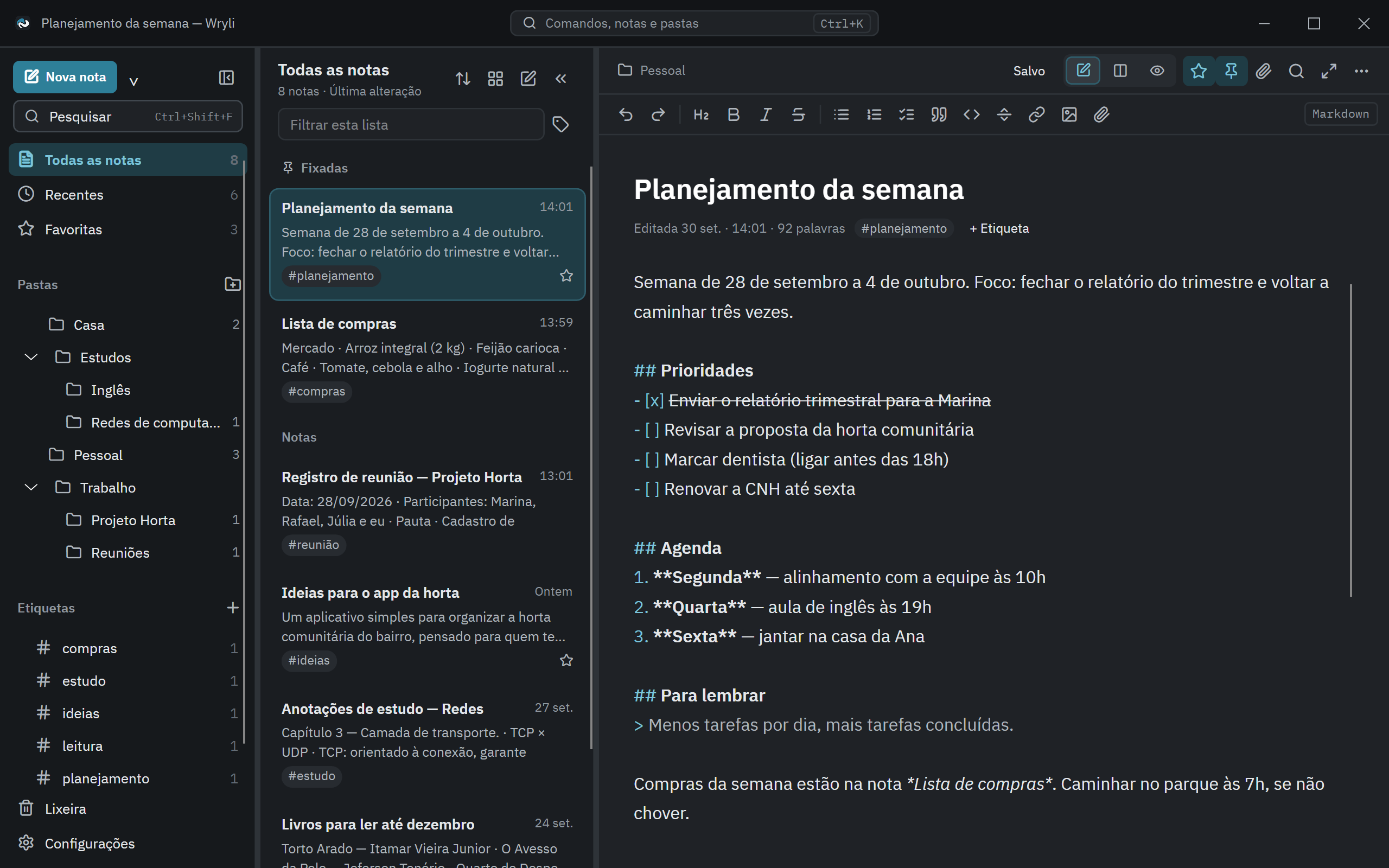1389x868 pixels.
Task: Attach a file using the formatting toolbar paperclip
Action: pos(1101,115)
